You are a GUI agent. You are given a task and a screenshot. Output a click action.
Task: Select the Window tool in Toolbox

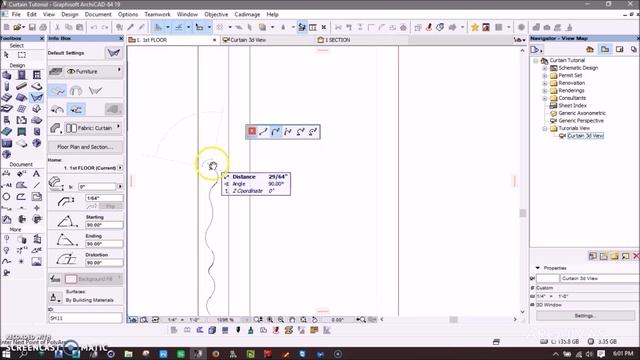tap(37, 75)
